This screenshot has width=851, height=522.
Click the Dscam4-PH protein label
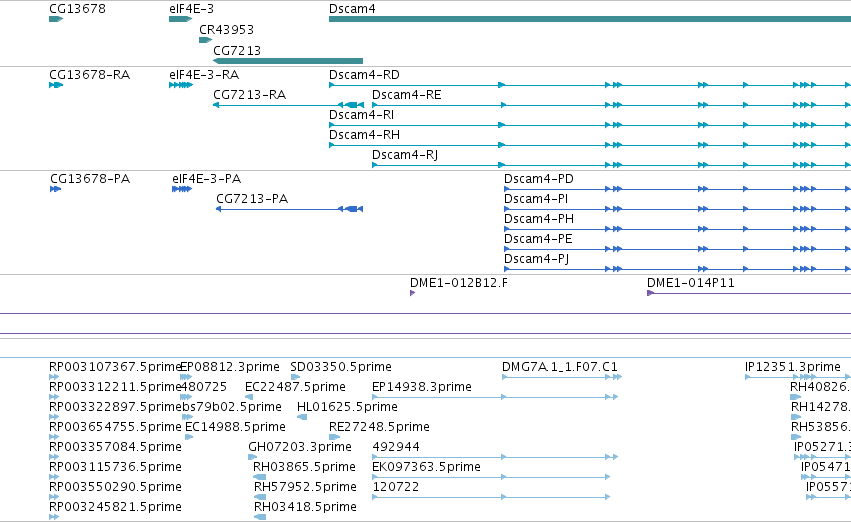tap(539, 219)
